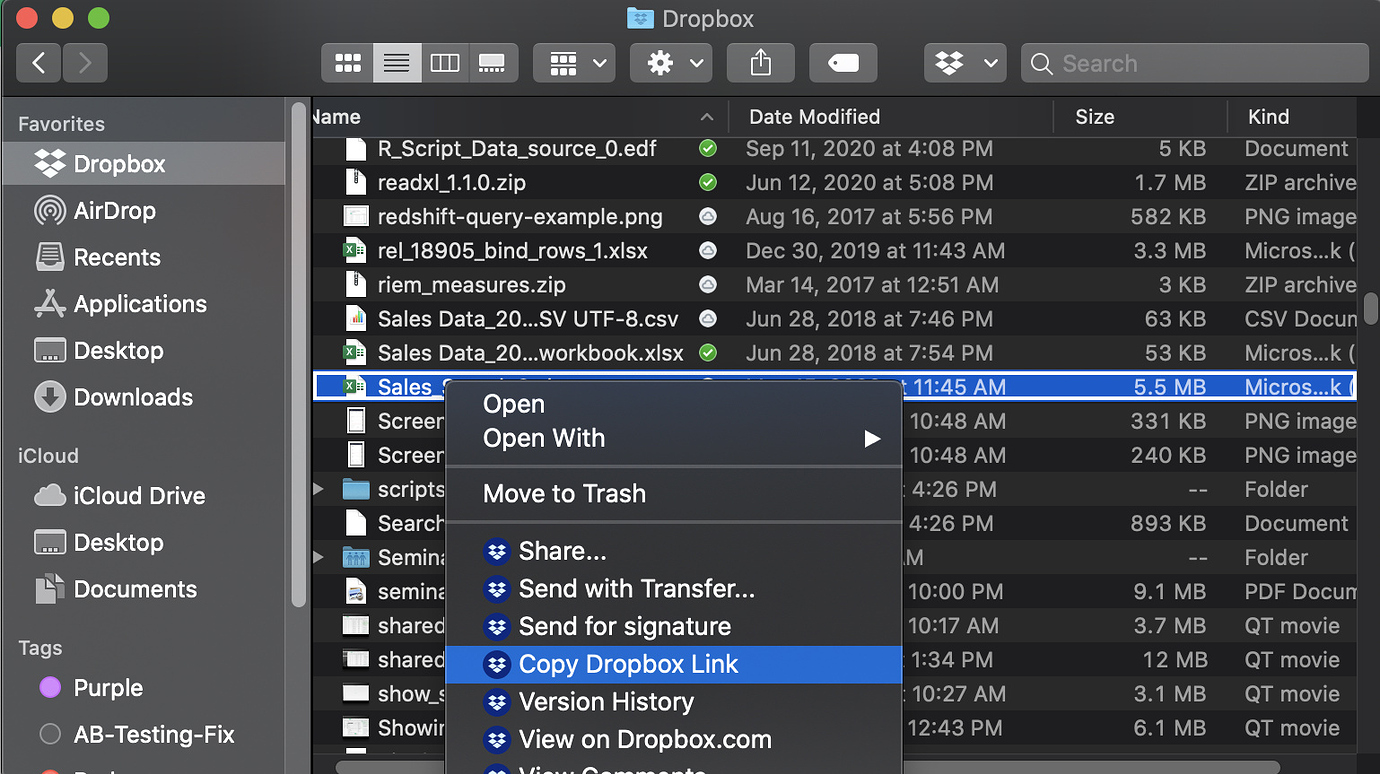Screen dimensions: 1380x774
Task: Open AirDrop from the sidebar
Action: click(143, 211)
